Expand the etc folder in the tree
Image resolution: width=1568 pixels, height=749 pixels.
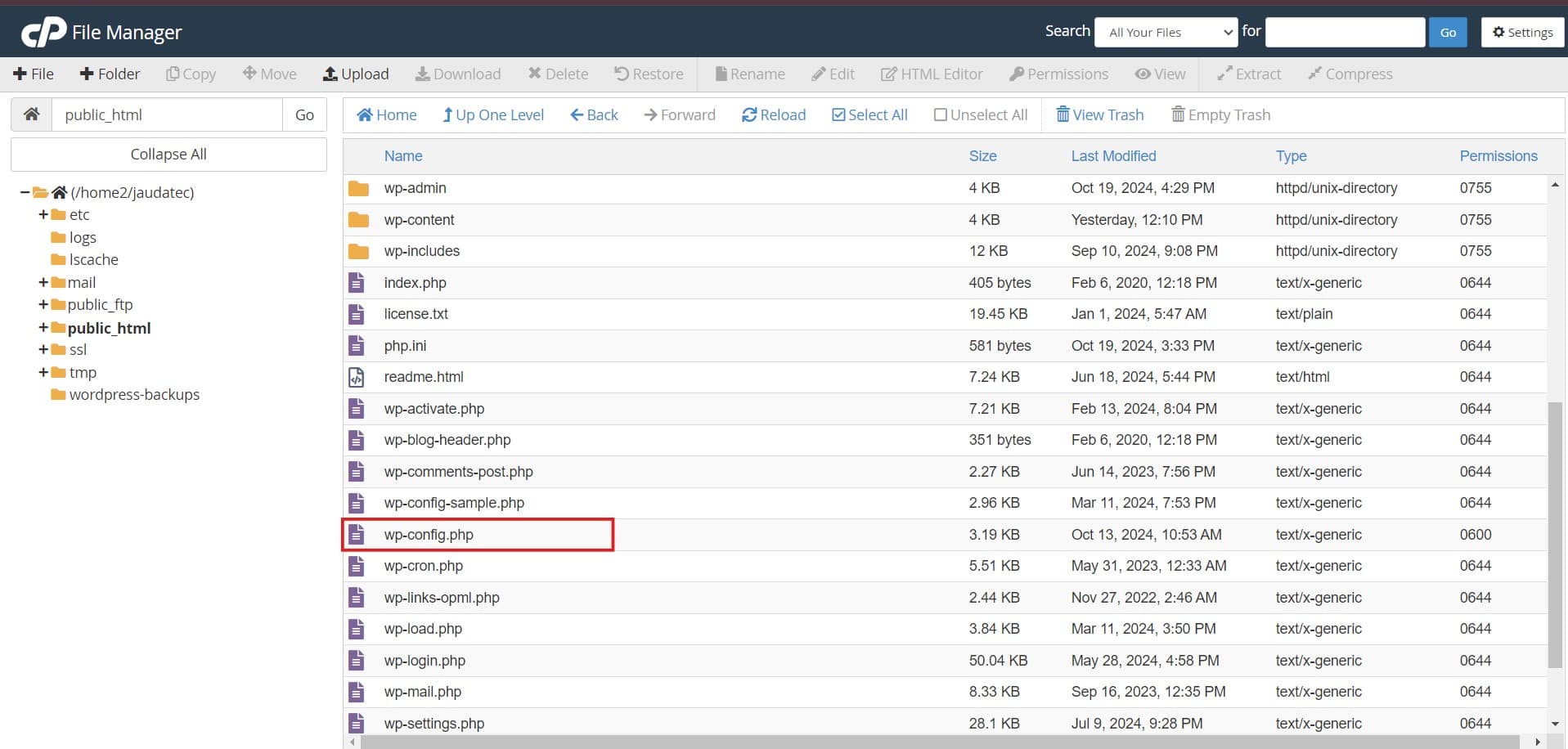(43, 214)
